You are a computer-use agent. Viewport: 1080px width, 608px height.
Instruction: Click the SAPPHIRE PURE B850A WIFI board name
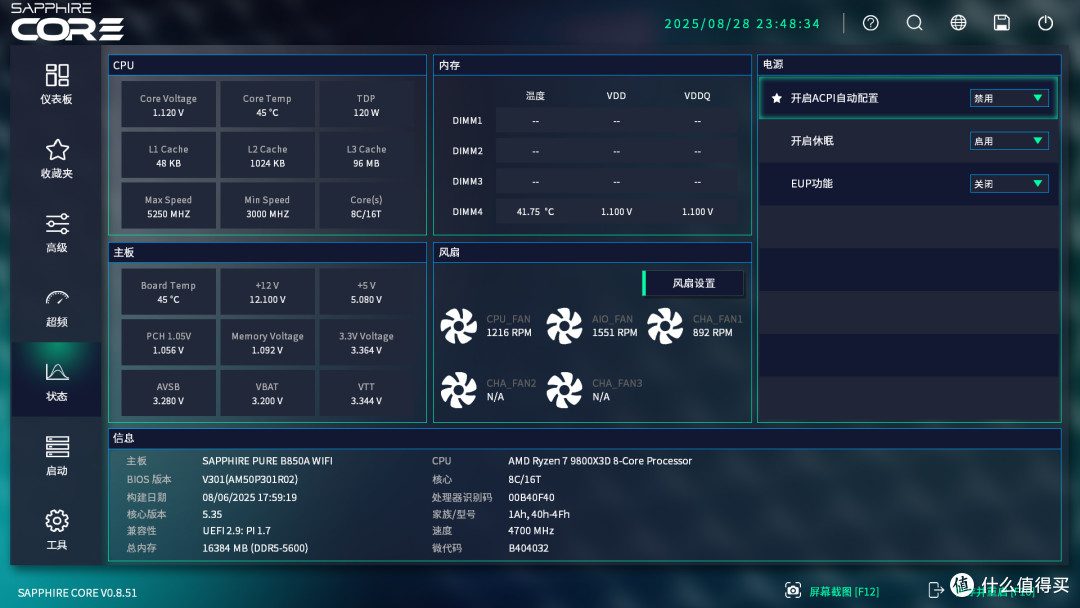267,461
